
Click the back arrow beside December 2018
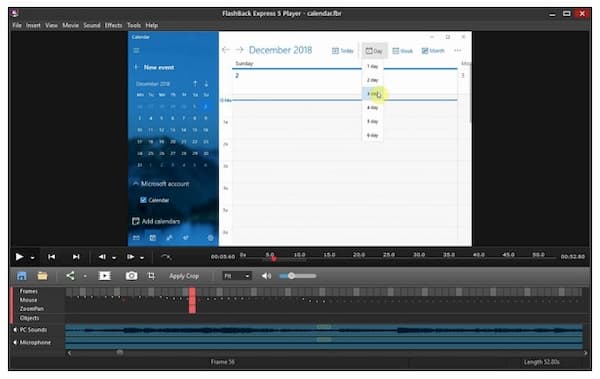click(x=226, y=50)
